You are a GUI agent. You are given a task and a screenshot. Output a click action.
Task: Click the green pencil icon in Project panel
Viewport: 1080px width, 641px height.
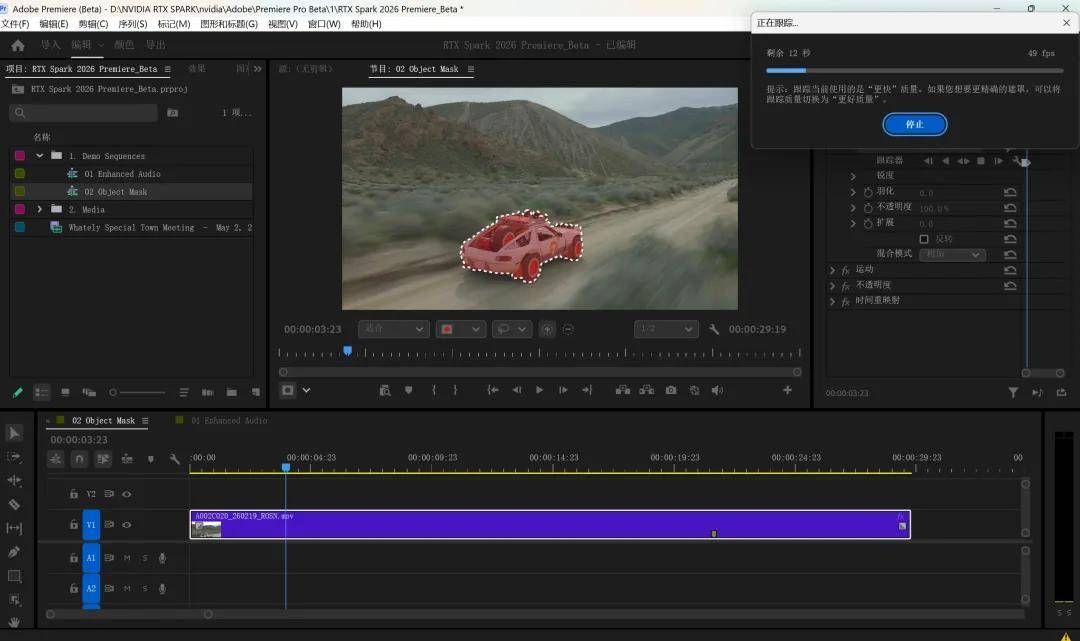tap(18, 392)
